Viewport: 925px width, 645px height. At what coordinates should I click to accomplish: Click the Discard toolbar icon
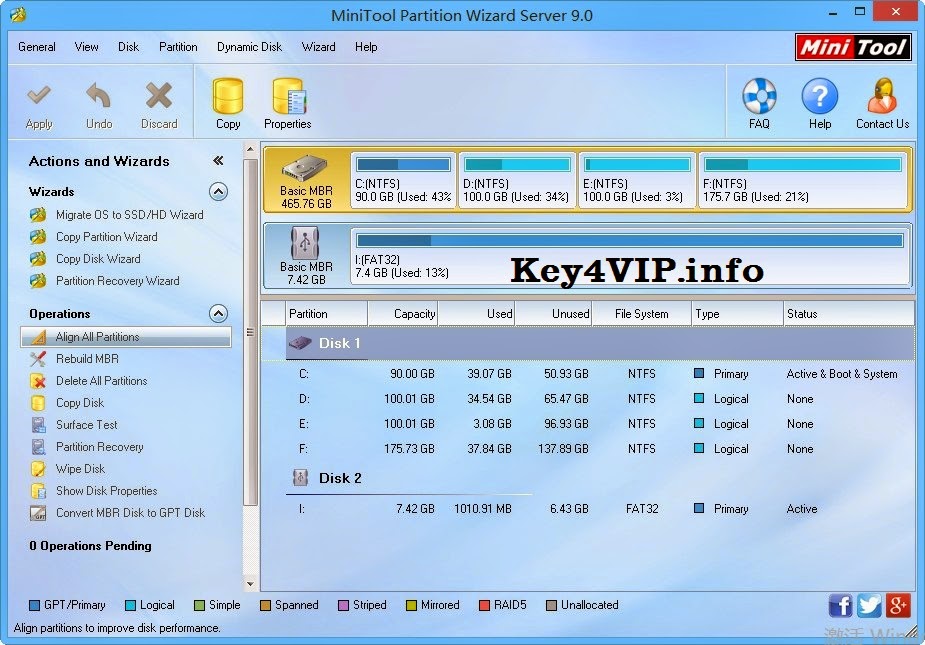(x=158, y=101)
